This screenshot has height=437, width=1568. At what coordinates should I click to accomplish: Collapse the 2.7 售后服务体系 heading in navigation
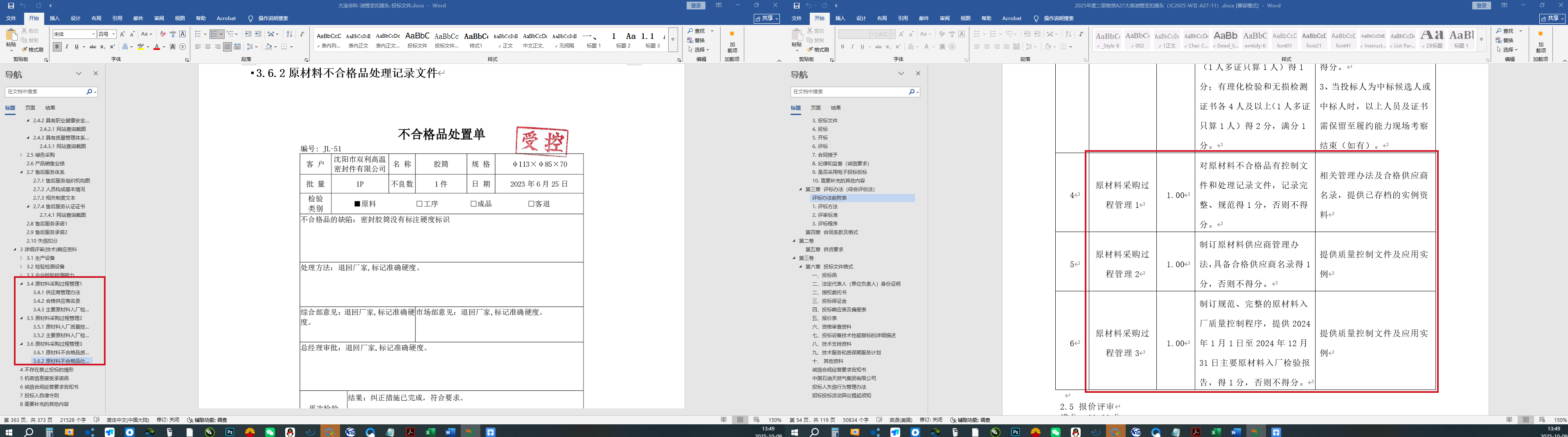[x=21, y=172]
